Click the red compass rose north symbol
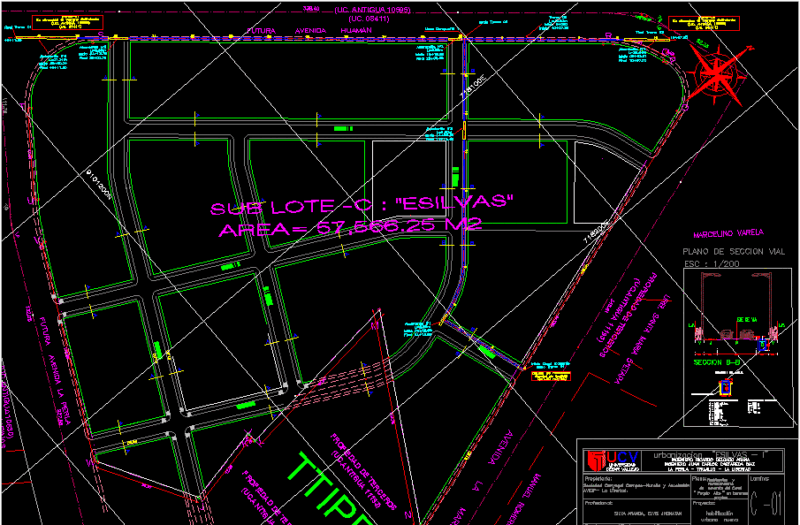 pyautogui.click(x=718, y=75)
